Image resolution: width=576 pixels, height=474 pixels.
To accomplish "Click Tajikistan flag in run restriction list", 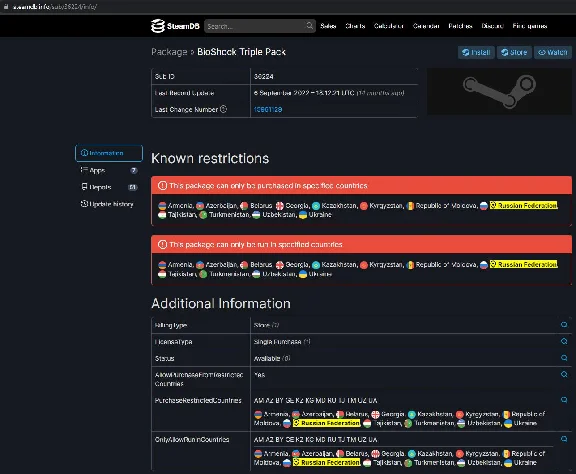I will (x=162, y=274).
